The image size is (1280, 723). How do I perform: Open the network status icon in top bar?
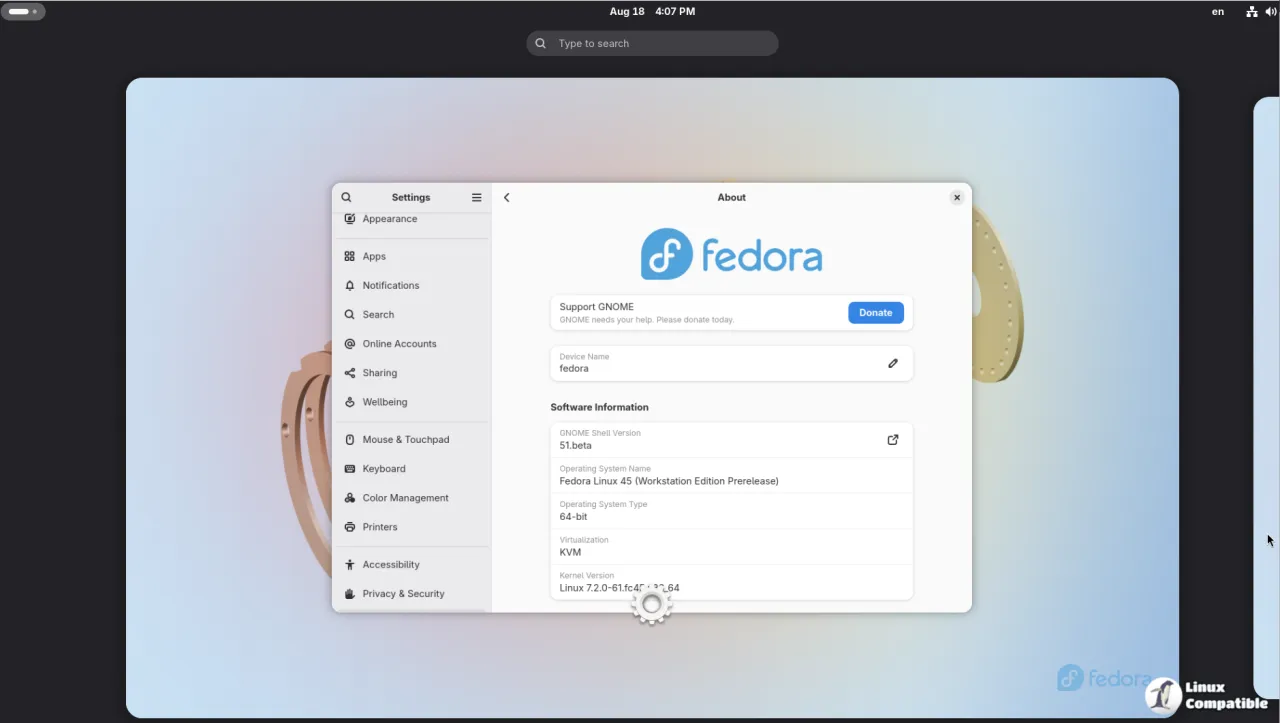coord(1251,12)
